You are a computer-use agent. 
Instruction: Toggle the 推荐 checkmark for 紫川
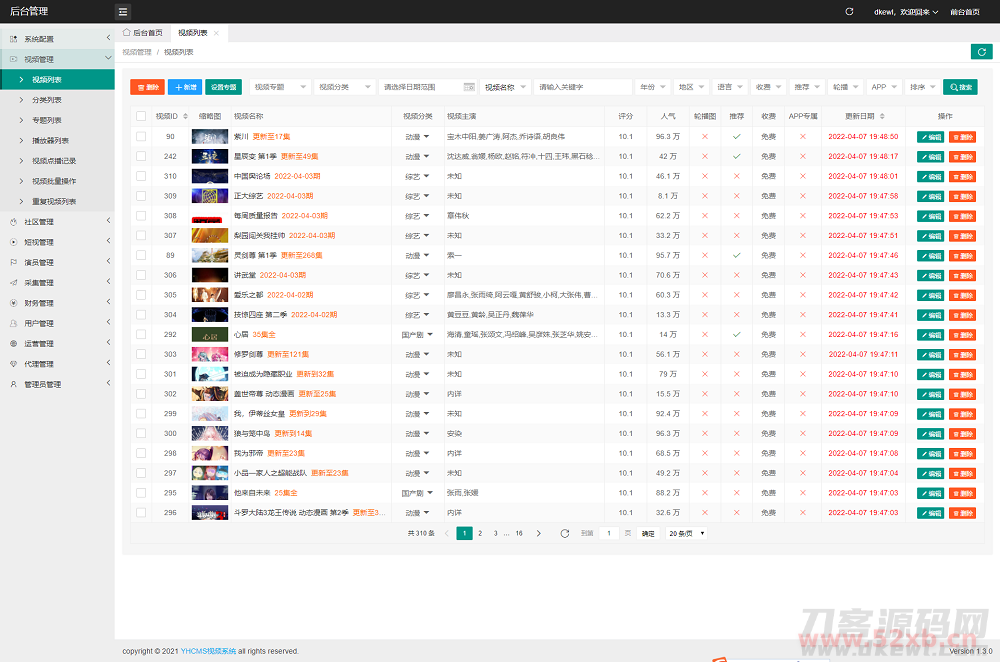[736, 136]
